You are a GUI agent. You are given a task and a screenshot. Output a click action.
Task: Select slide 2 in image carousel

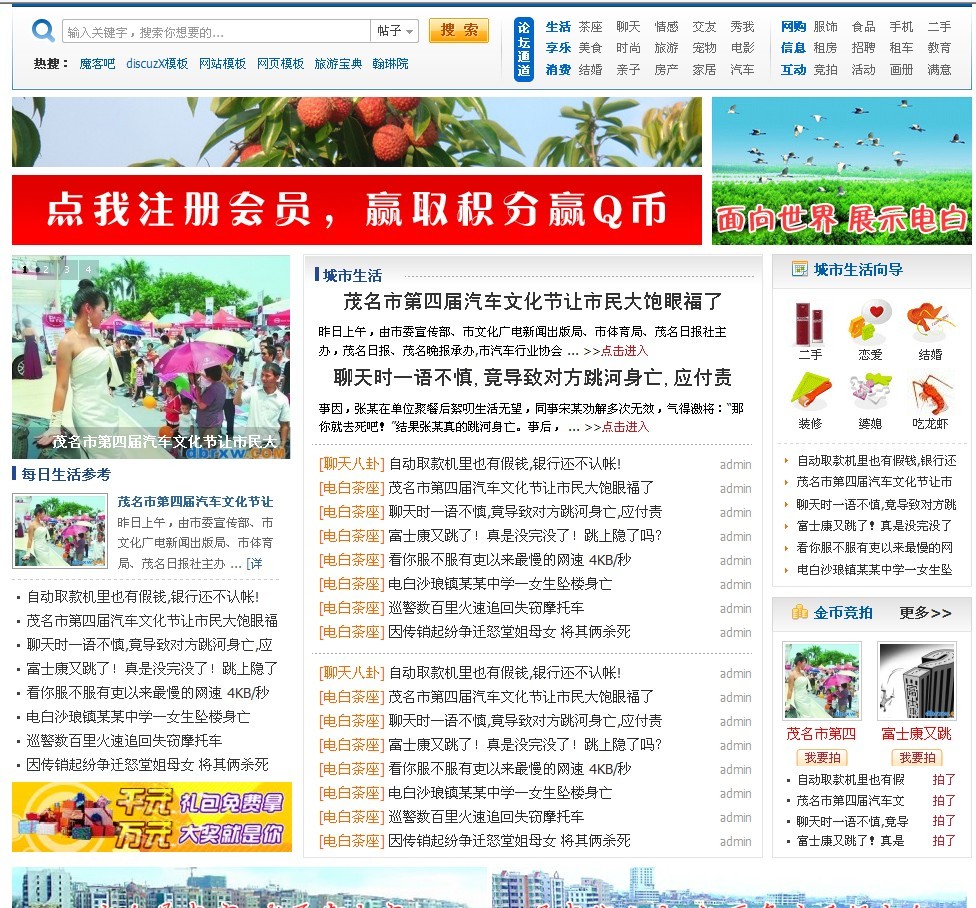45,269
